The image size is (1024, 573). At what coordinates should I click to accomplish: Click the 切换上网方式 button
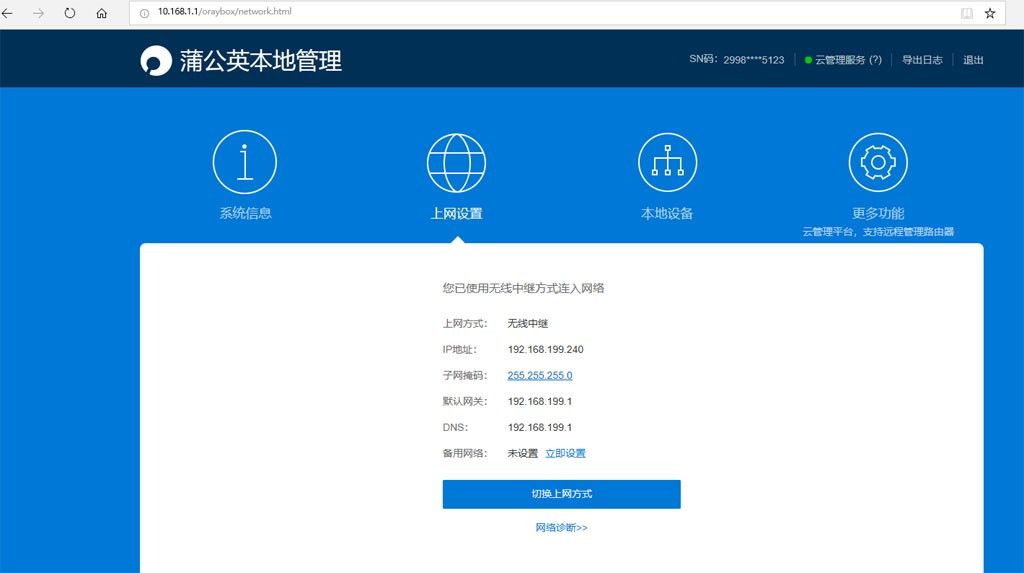(x=562, y=494)
